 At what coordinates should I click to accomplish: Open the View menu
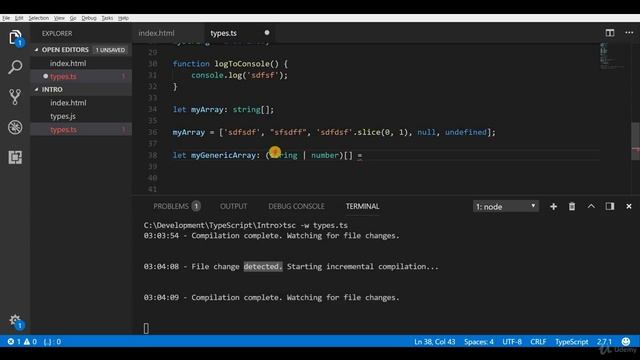point(59,18)
